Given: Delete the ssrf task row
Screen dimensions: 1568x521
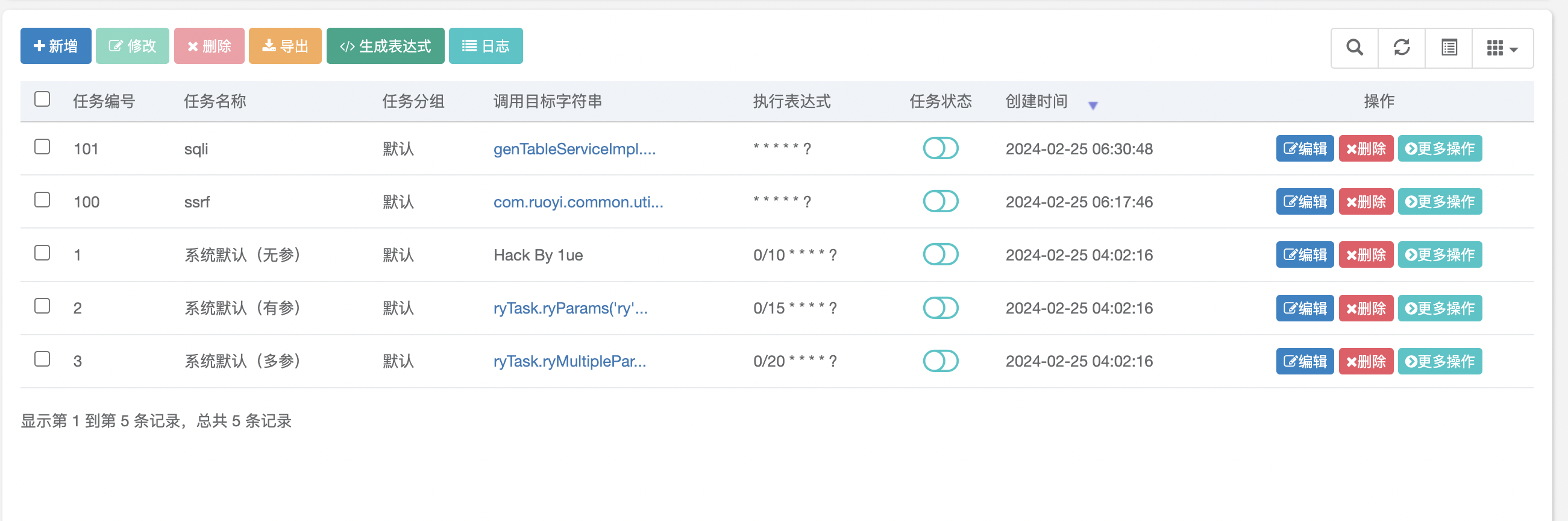Looking at the screenshot, I should click(1366, 201).
